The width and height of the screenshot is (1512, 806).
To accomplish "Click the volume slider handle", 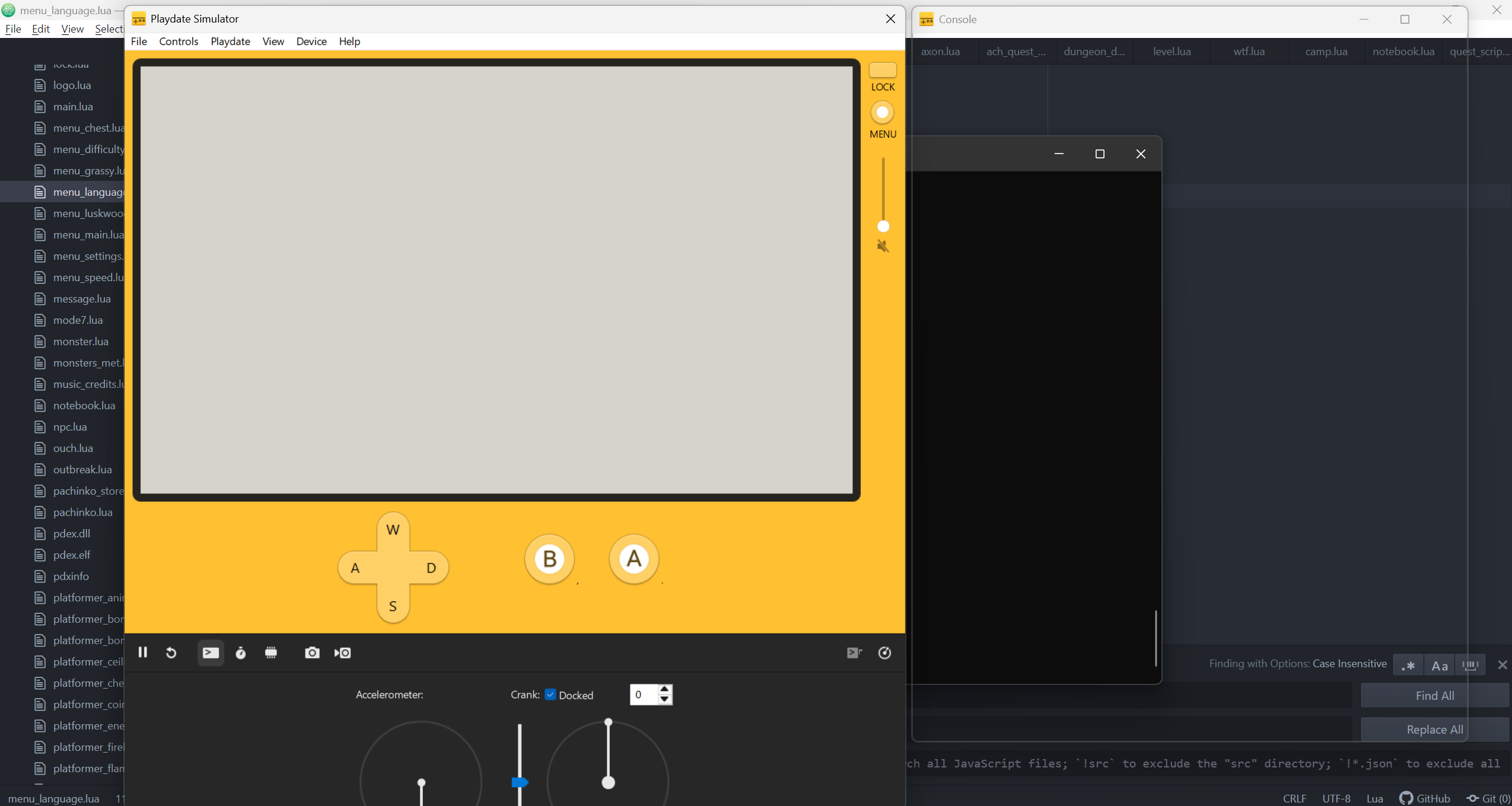I will click(883, 226).
